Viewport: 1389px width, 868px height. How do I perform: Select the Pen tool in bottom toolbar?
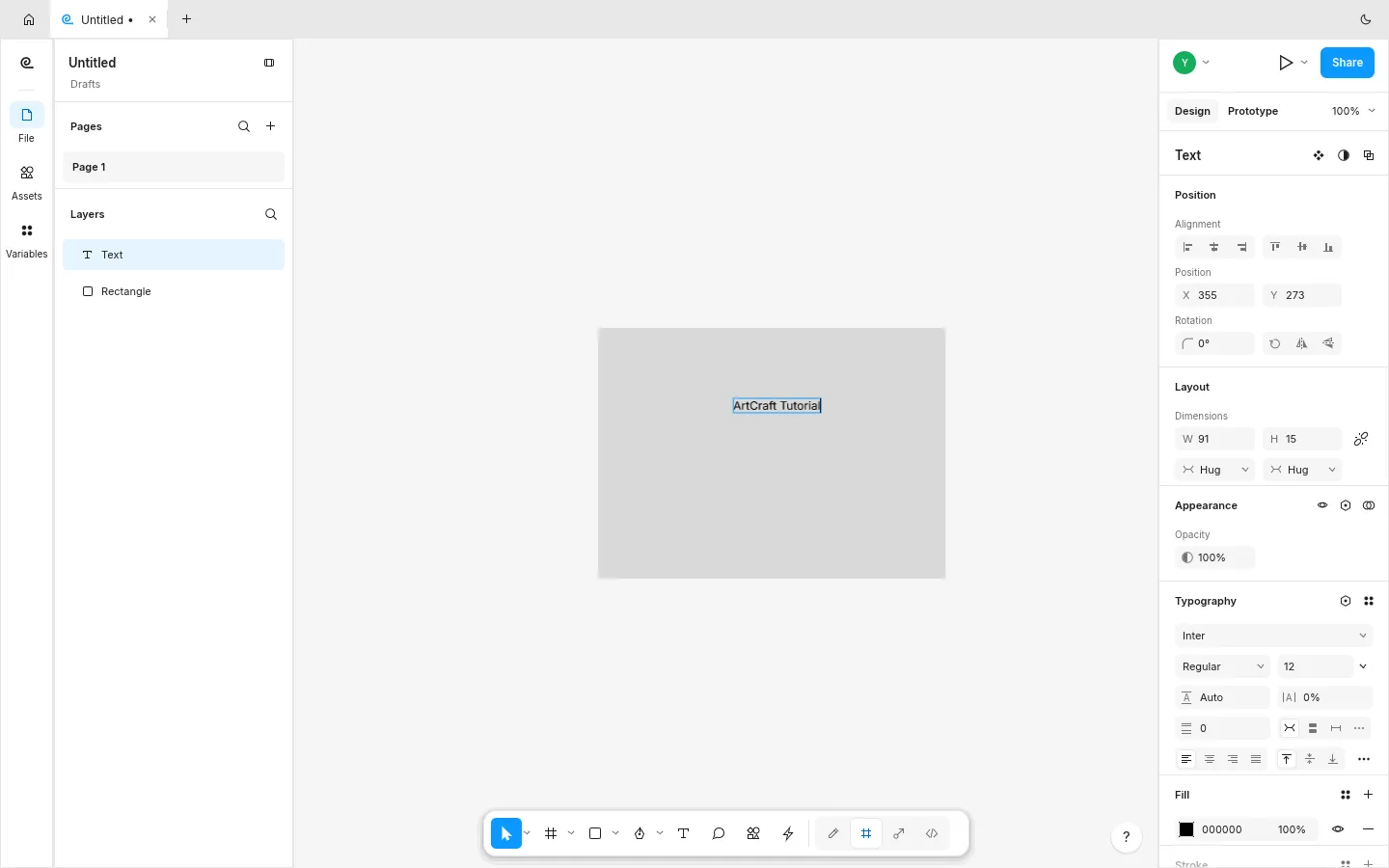point(640,833)
